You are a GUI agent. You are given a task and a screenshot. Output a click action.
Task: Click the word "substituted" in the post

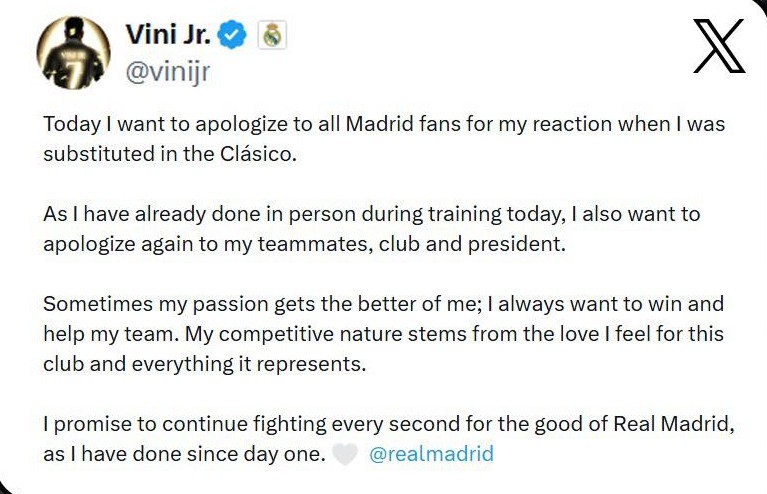coord(95,156)
